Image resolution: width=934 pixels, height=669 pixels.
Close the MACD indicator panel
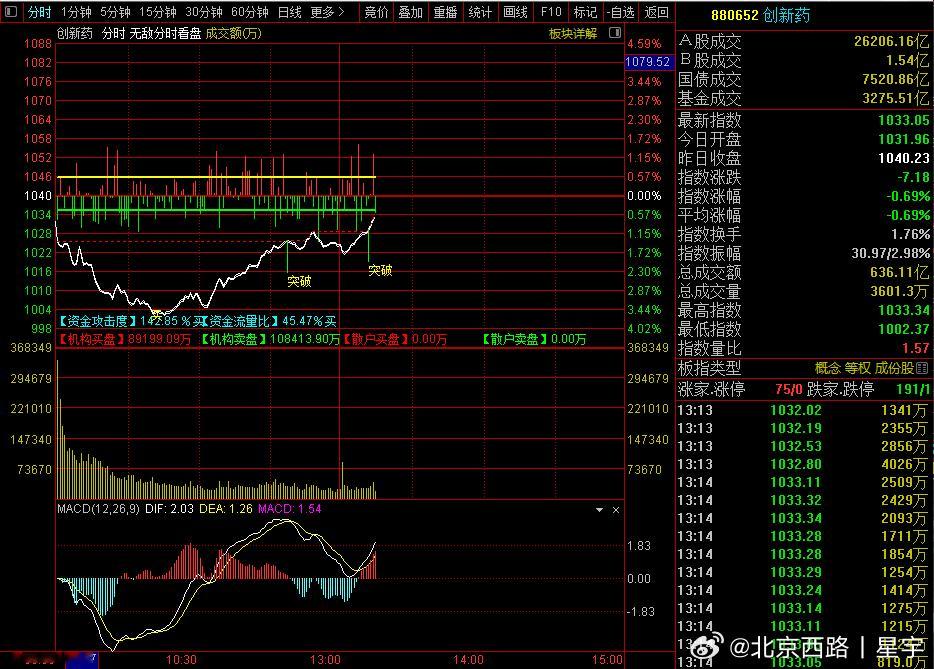point(616,510)
